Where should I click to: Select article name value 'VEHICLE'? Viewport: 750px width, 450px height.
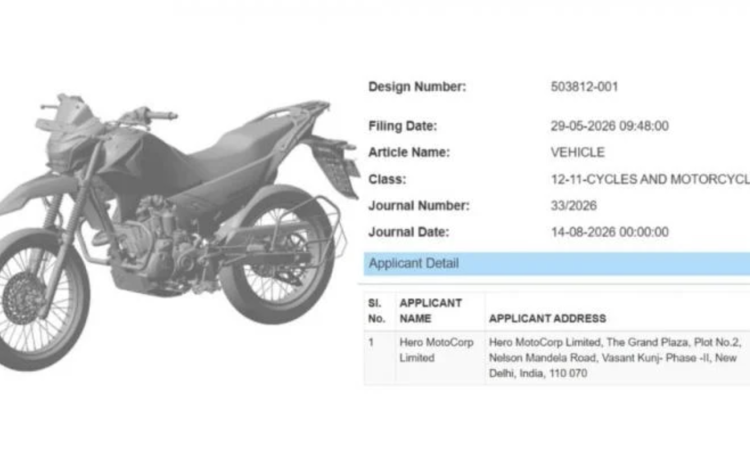click(x=577, y=153)
